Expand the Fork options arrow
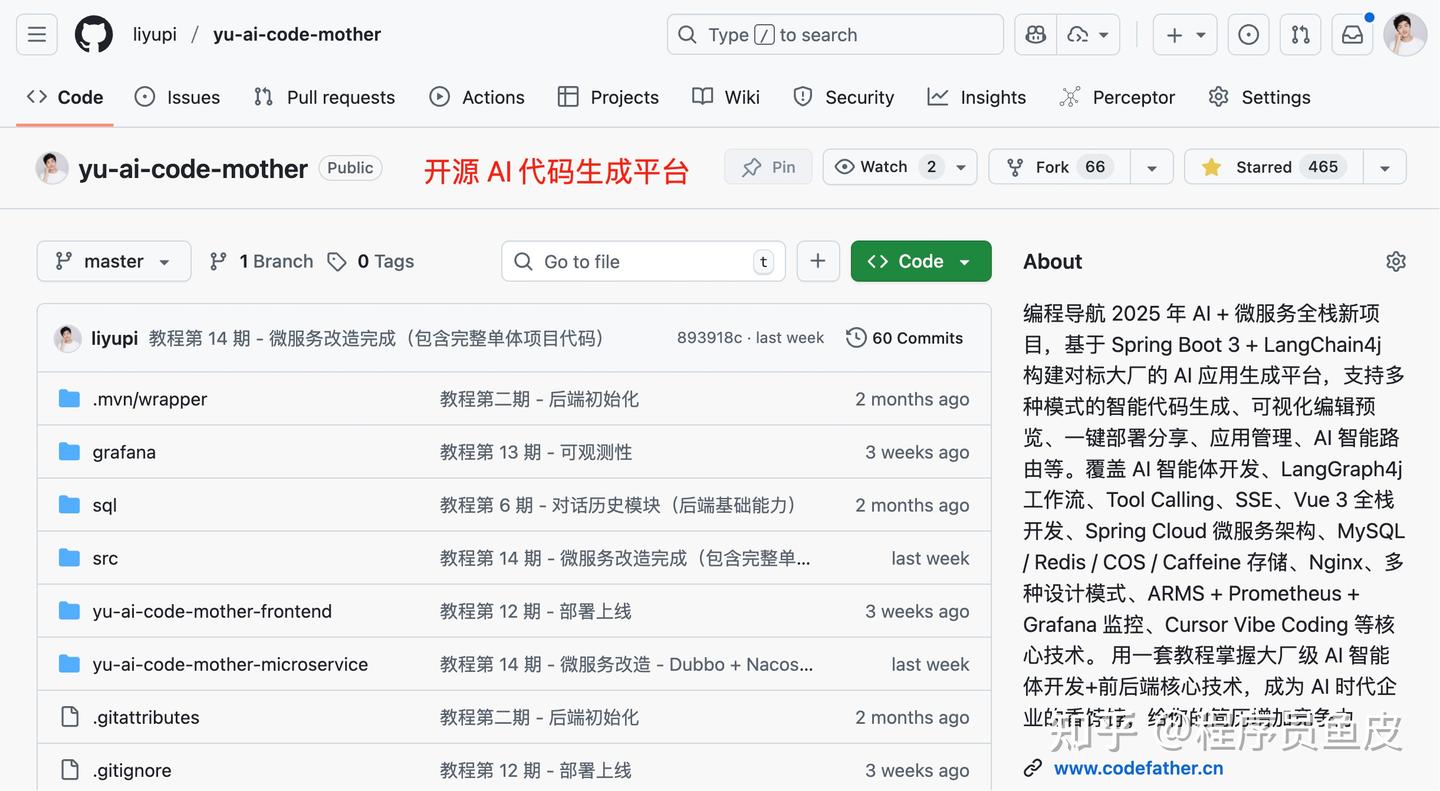 pos(1152,166)
